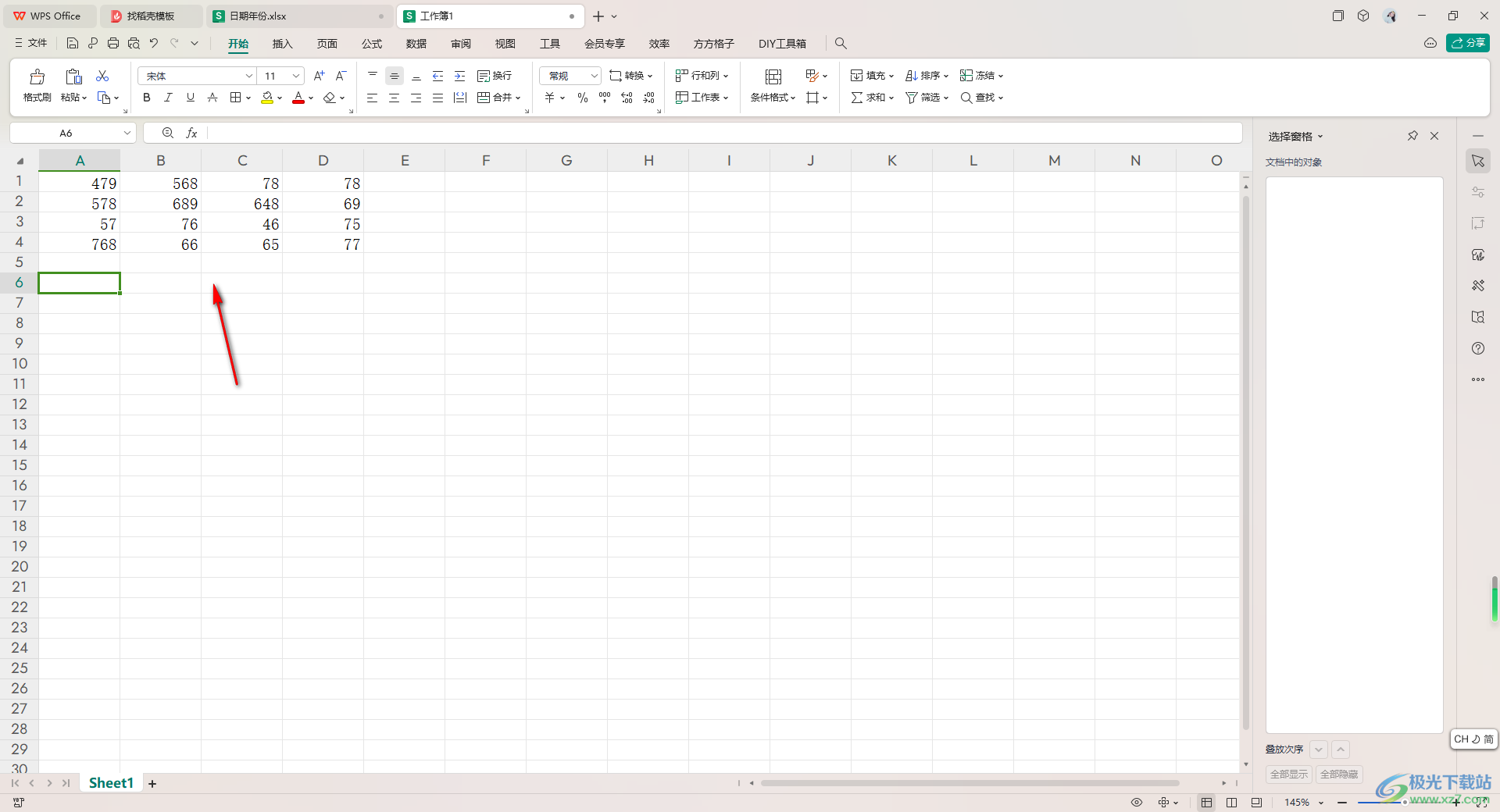Apply red font color swatch

click(298, 98)
